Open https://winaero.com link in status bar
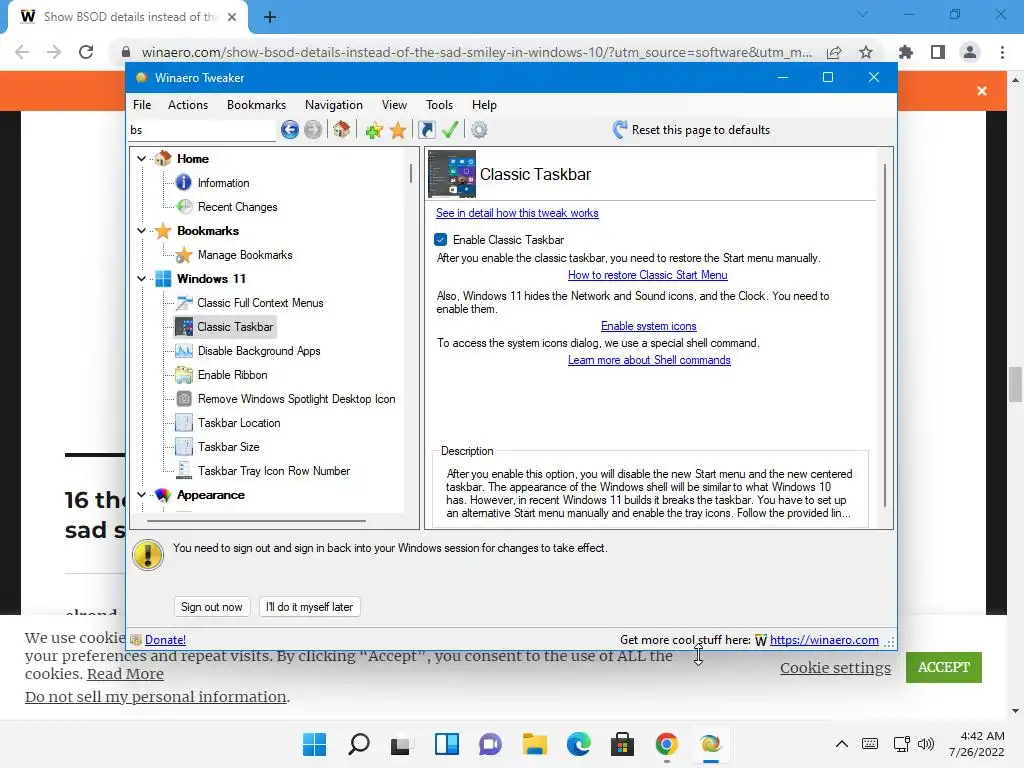The width and height of the screenshot is (1024, 768). [x=824, y=640]
